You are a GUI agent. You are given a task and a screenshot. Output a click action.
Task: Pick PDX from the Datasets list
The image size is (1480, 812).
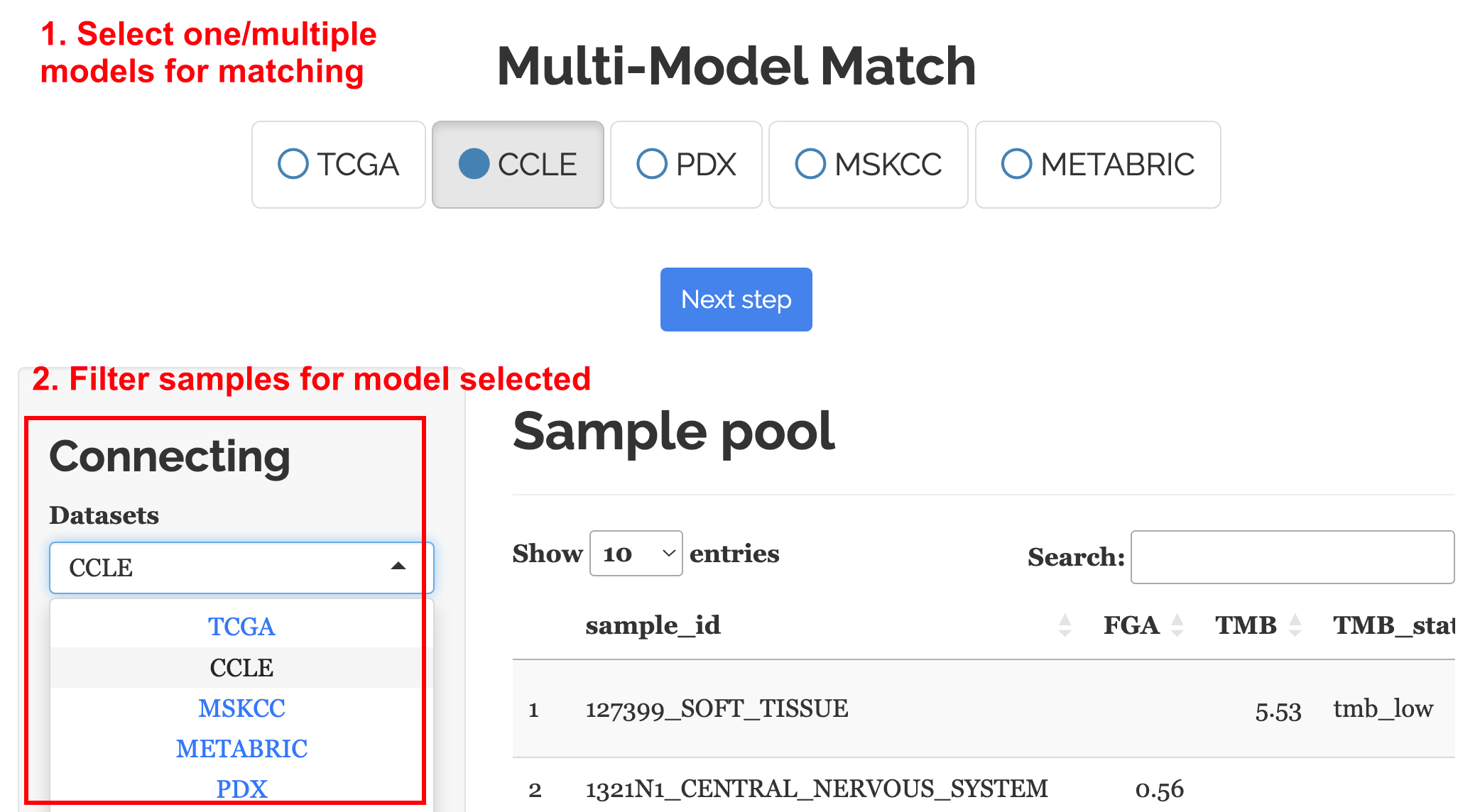pos(241,789)
